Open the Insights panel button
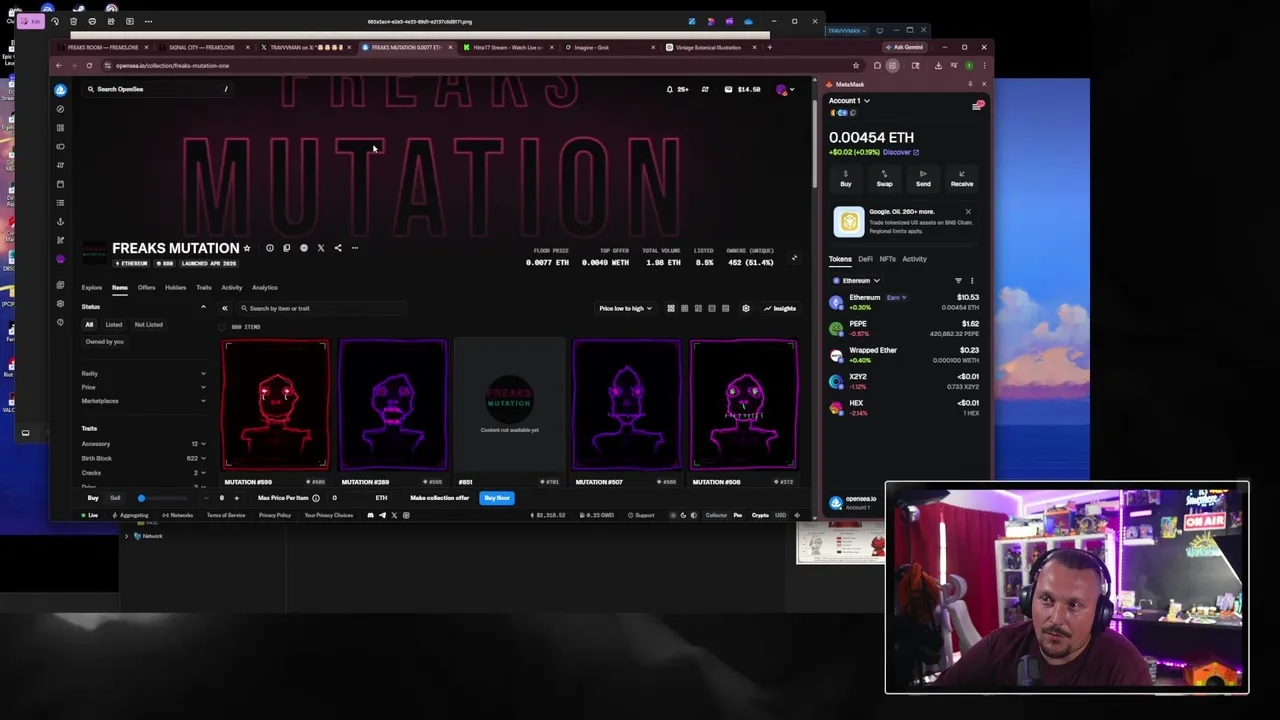This screenshot has width=1280, height=720. pyautogui.click(x=780, y=308)
